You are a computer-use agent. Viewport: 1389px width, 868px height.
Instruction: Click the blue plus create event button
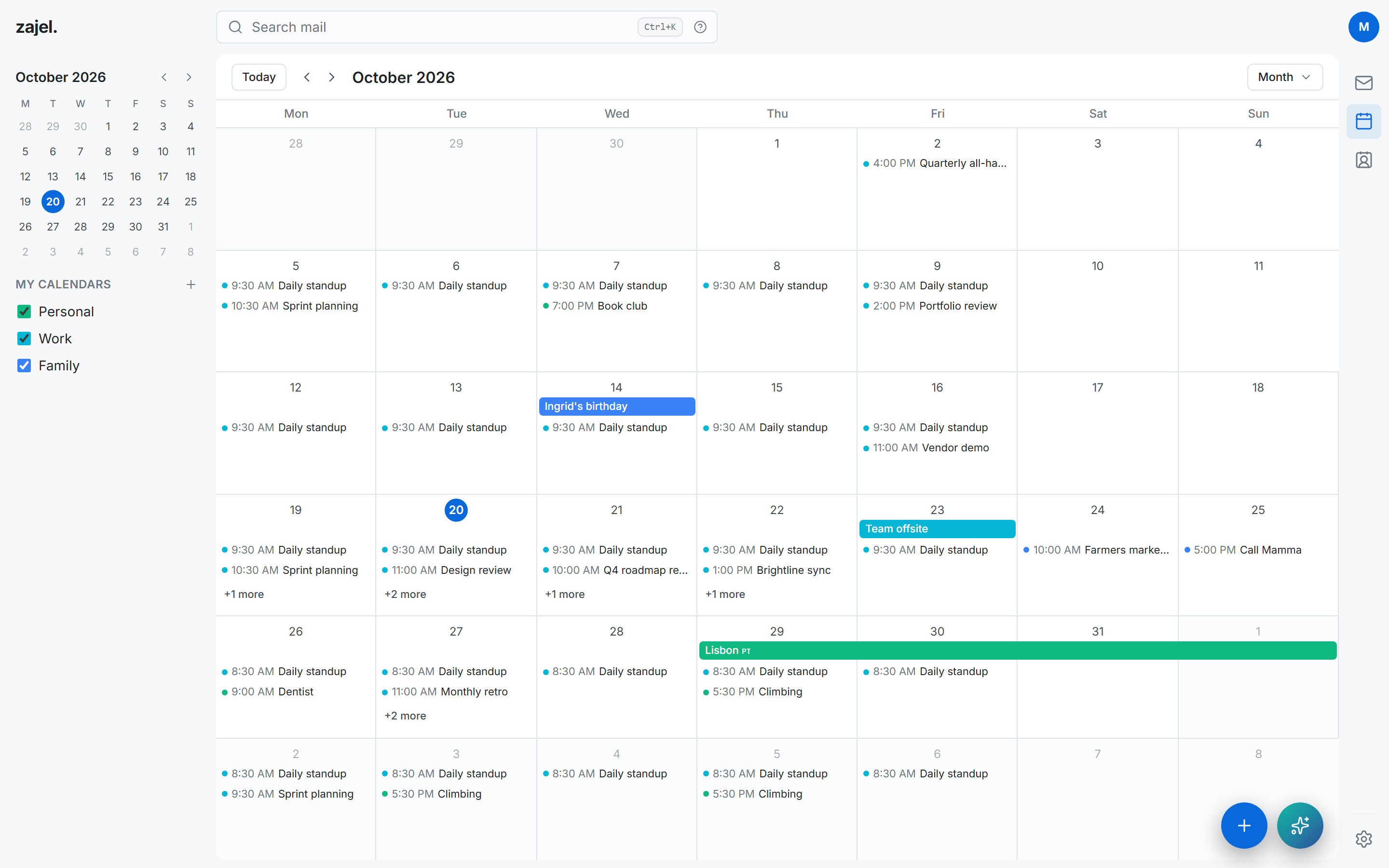[x=1244, y=826]
